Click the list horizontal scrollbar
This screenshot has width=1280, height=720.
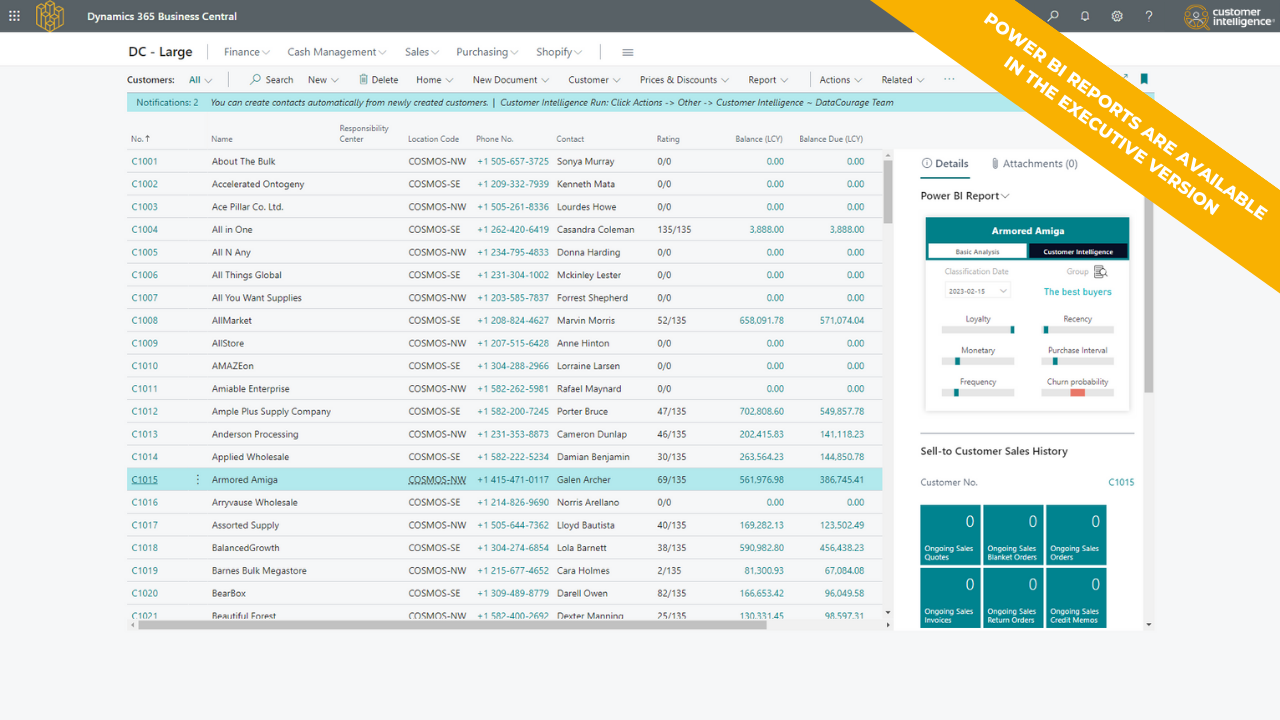coord(452,625)
